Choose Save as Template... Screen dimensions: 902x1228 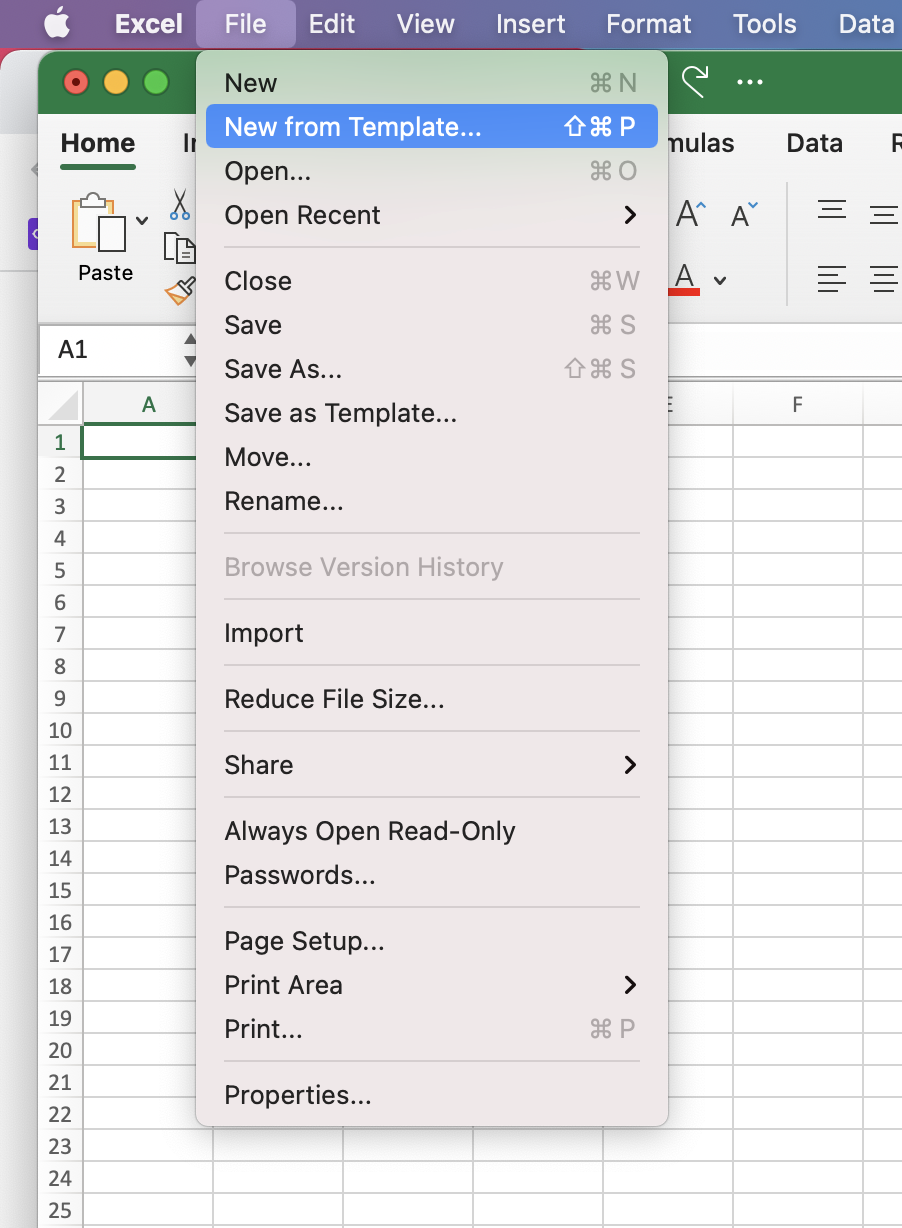coord(432,413)
